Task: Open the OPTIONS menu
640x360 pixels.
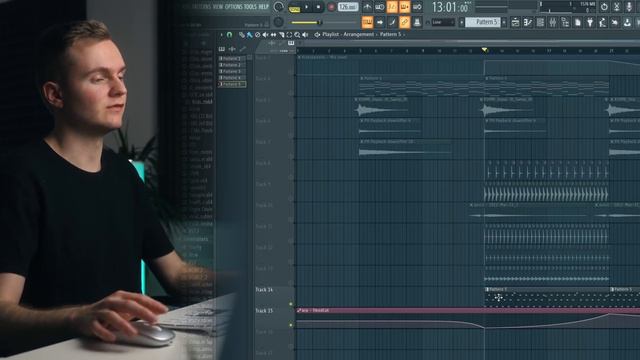Action: click(x=234, y=7)
